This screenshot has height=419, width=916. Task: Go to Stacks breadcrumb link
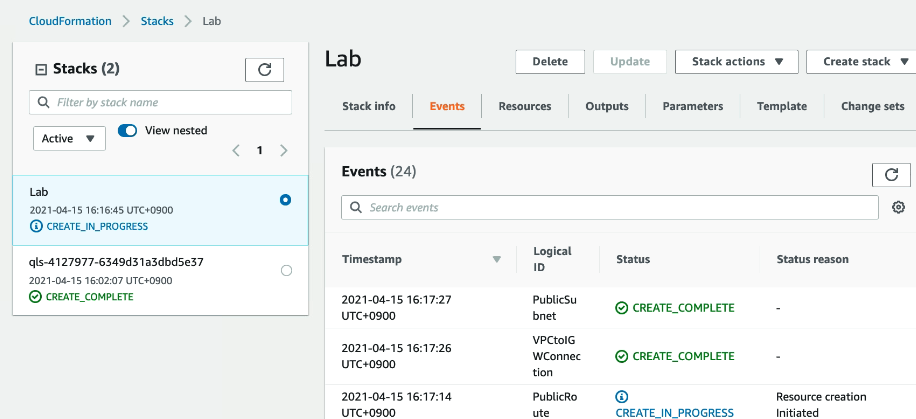pyautogui.click(x=157, y=21)
